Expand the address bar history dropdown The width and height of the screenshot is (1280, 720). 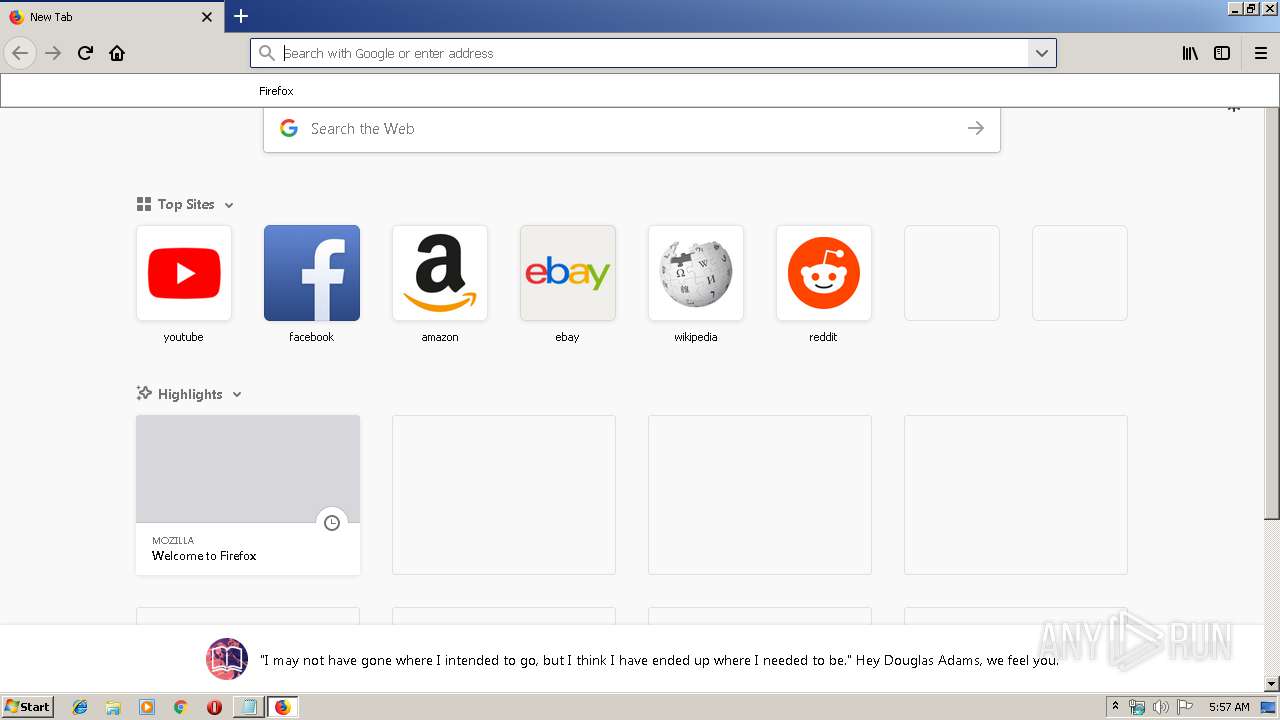point(1041,53)
